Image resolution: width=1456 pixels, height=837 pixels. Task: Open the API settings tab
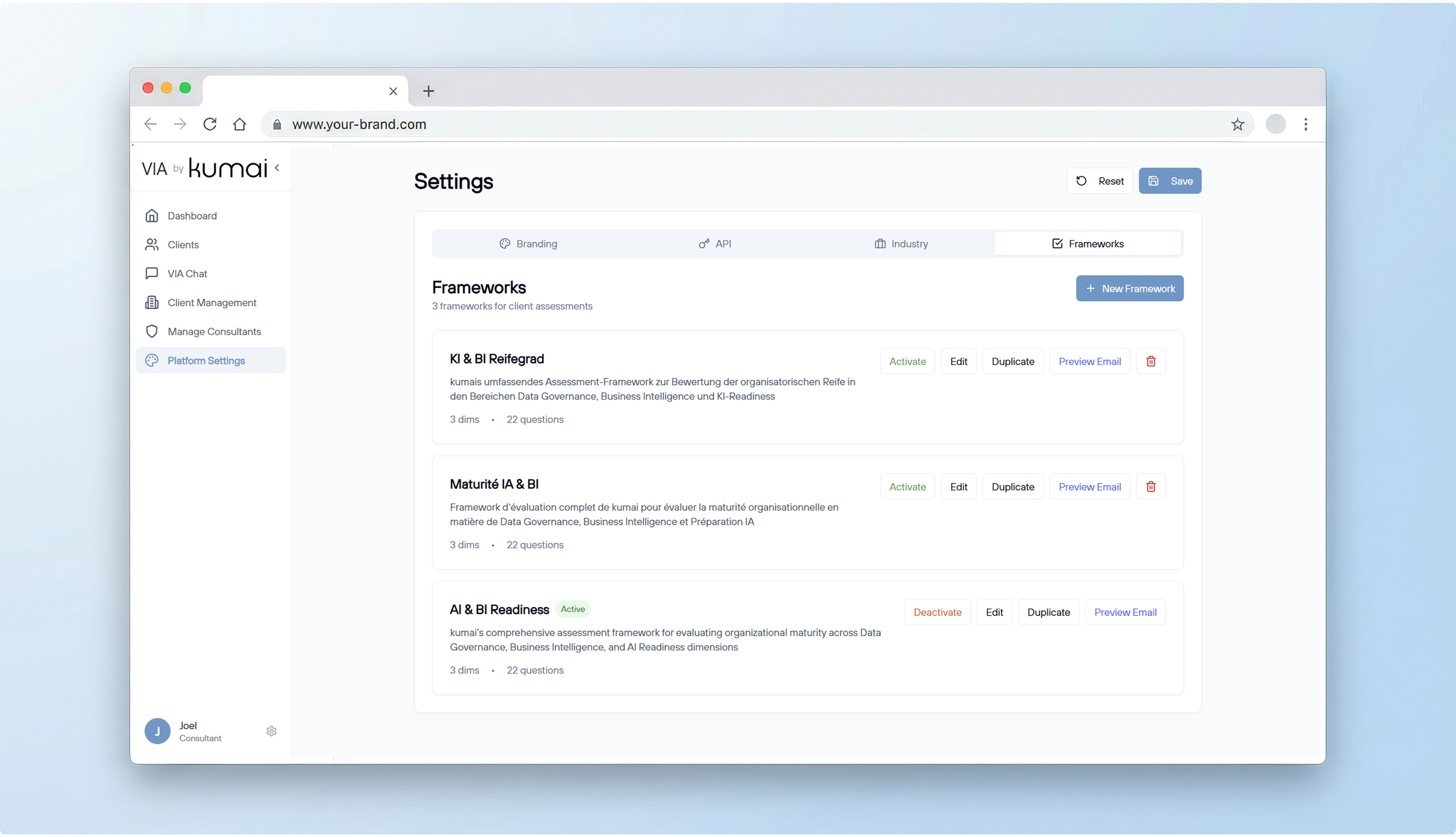pos(714,244)
